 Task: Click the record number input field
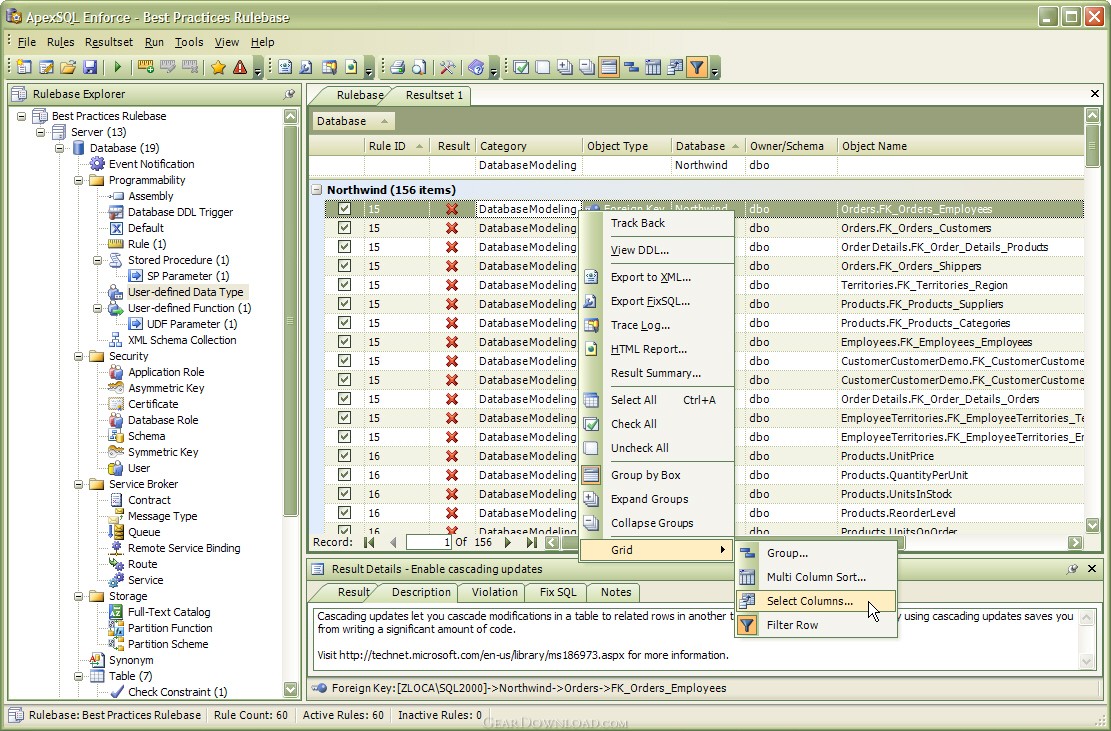429,543
